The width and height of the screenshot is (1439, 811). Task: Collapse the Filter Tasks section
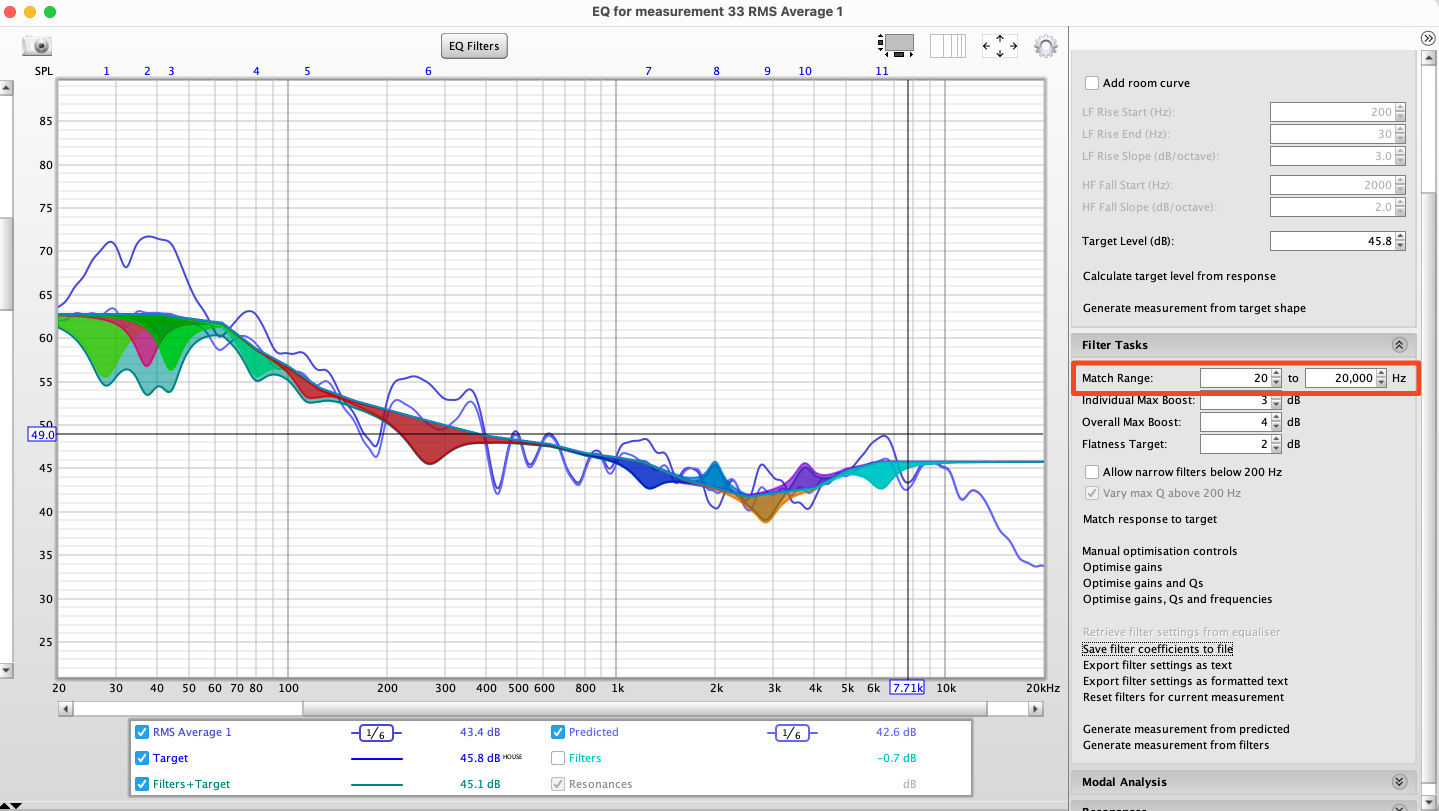[1399, 345]
